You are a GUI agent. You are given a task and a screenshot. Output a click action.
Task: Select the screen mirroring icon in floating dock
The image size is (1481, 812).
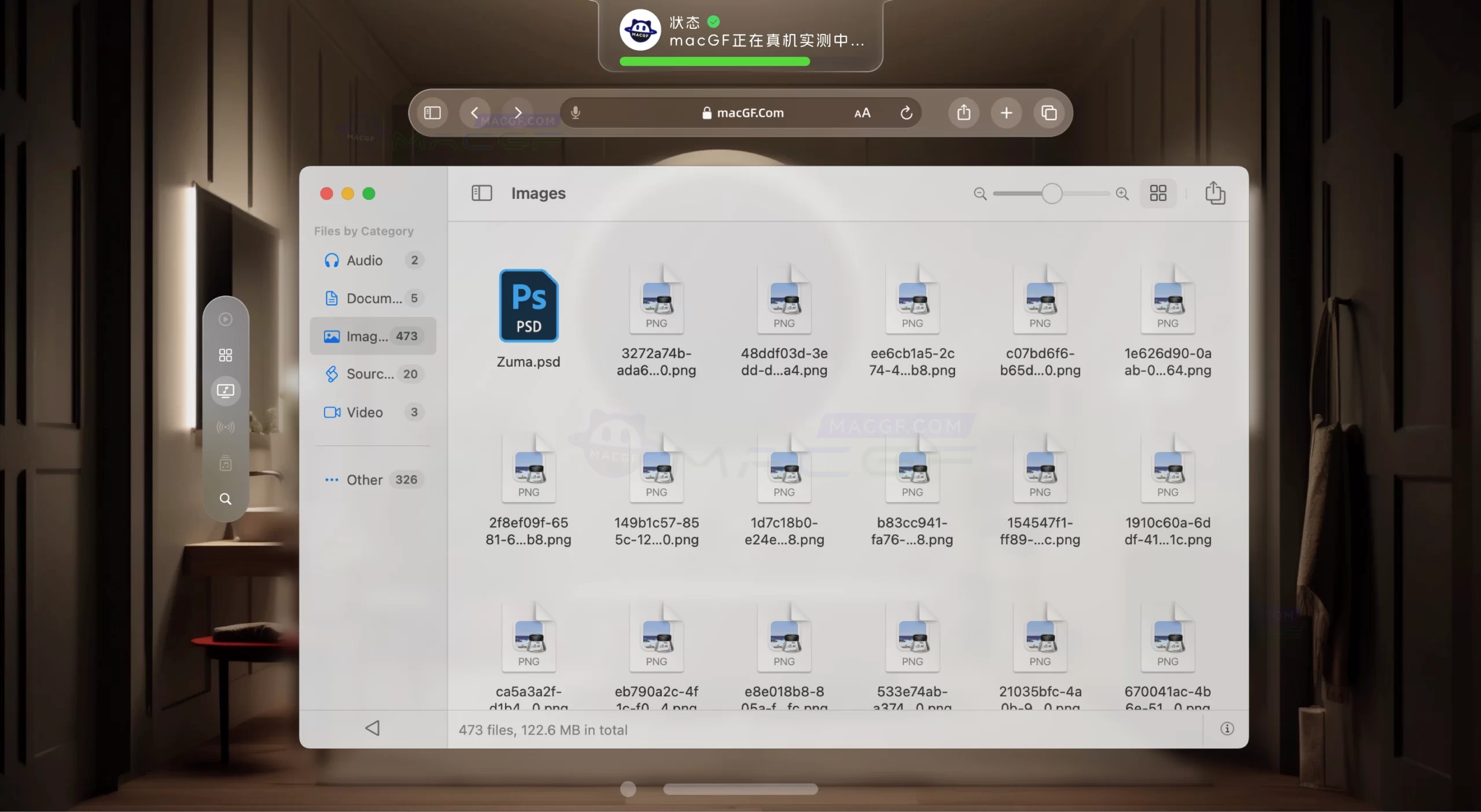(x=225, y=391)
